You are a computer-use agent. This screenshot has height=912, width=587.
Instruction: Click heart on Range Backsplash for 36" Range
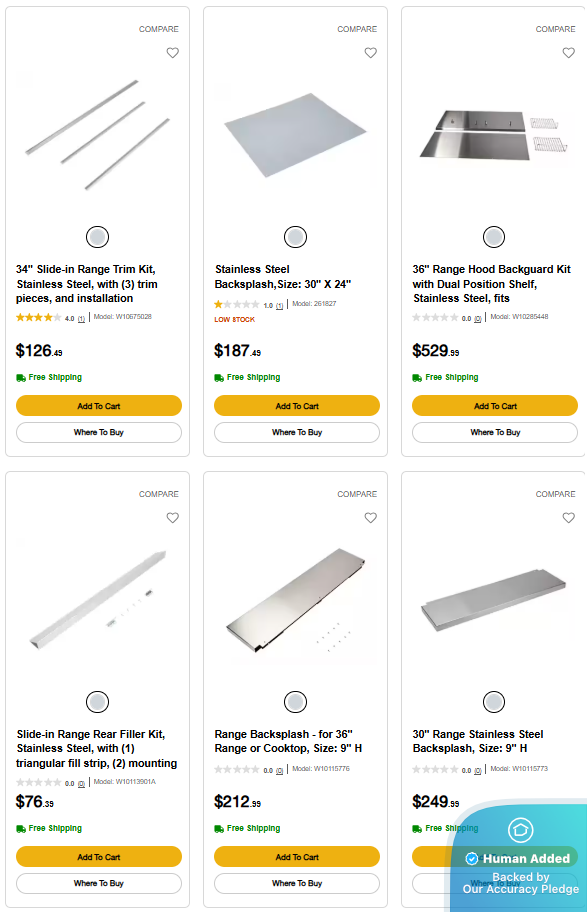click(x=371, y=518)
